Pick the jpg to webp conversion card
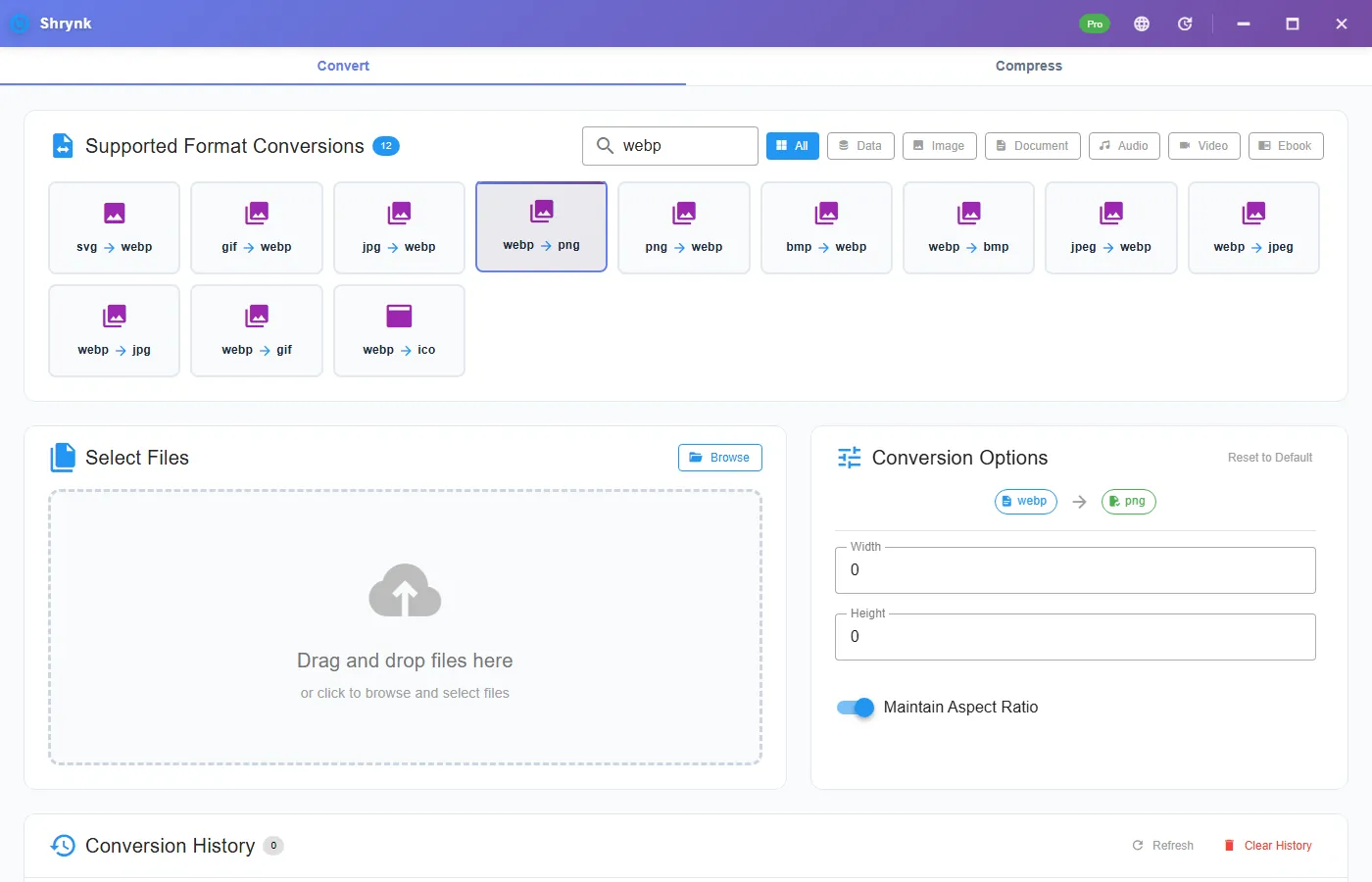The image size is (1372, 882). pyautogui.click(x=399, y=227)
